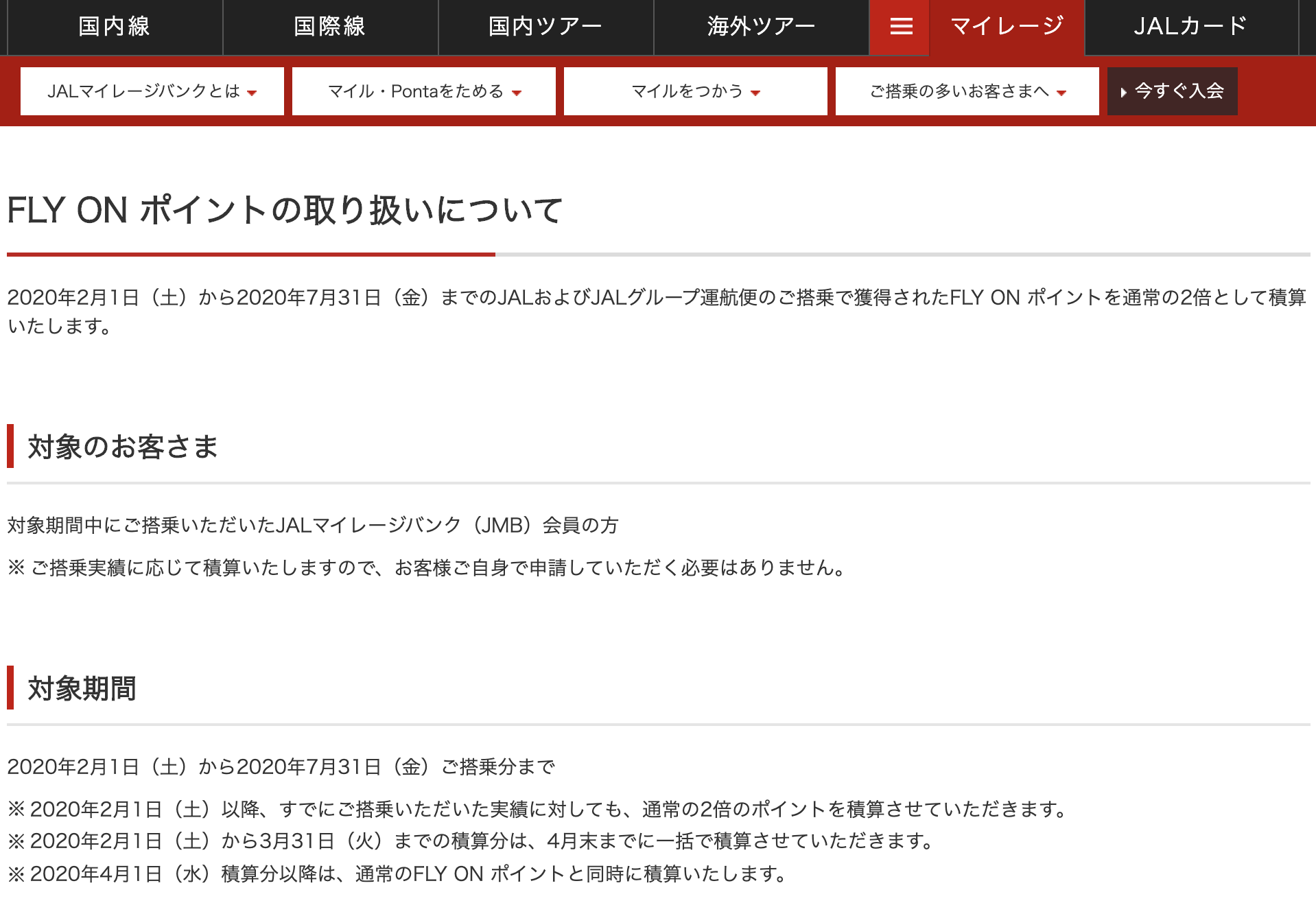The image size is (1316, 914).
Task: Click the intro paragraph about FLY ON ポイントを通常の2倍
Action: (657, 312)
